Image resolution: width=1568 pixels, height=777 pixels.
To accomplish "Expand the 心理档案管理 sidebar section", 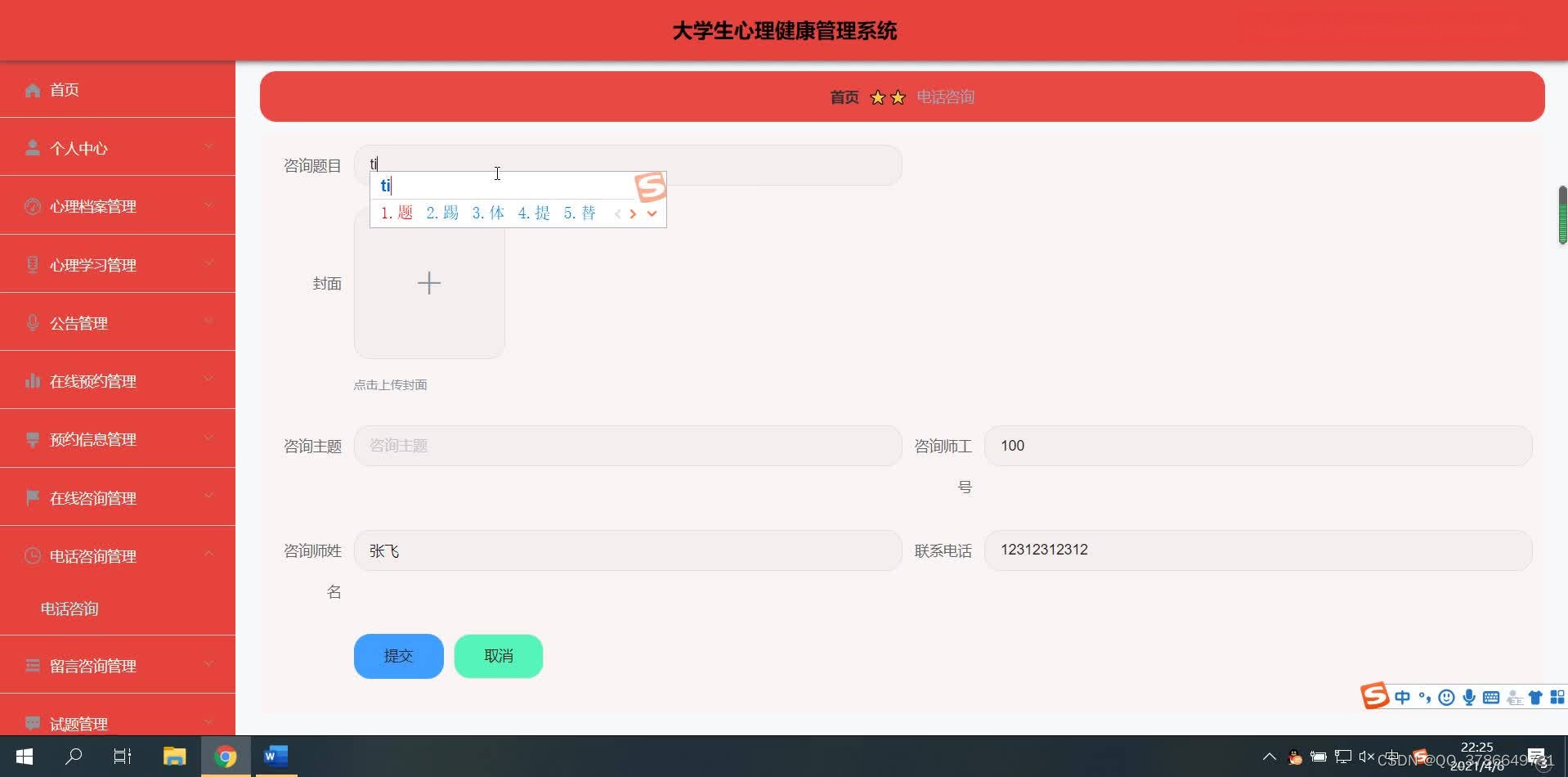I will click(x=208, y=205).
